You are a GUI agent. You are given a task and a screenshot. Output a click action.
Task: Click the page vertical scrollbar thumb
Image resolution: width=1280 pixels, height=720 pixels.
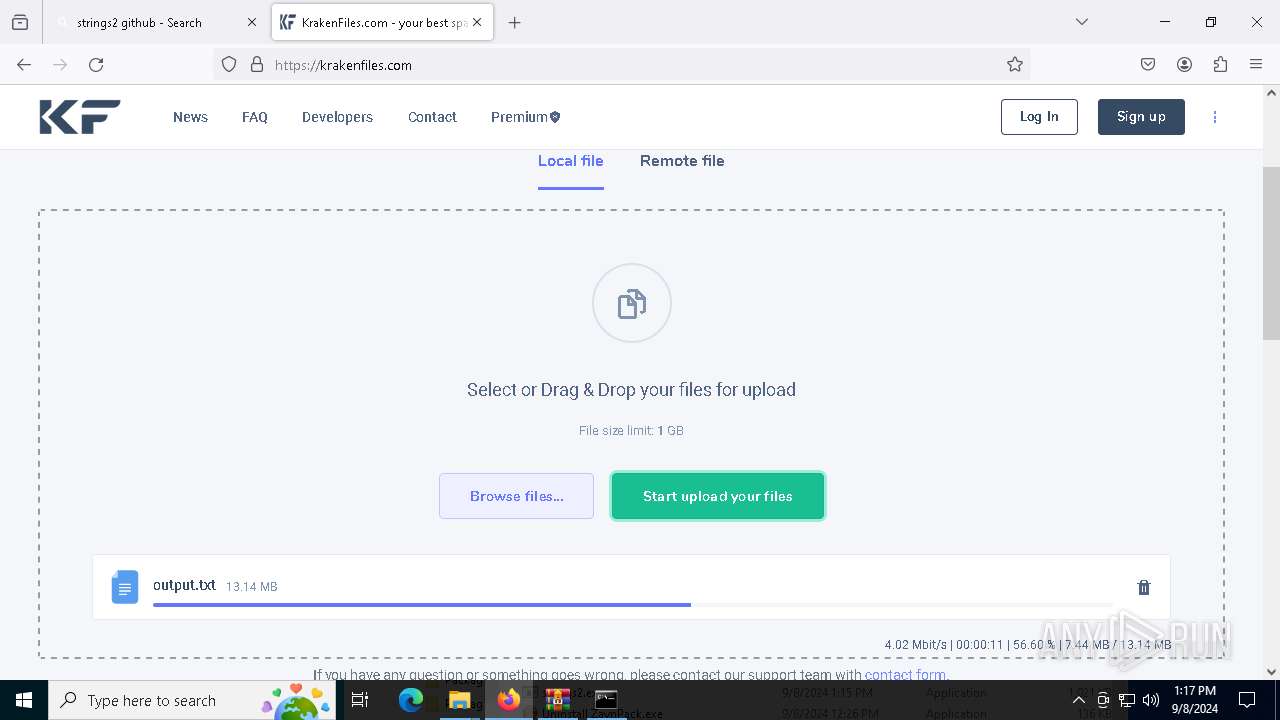pyautogui.click(x=1271, y=254)
